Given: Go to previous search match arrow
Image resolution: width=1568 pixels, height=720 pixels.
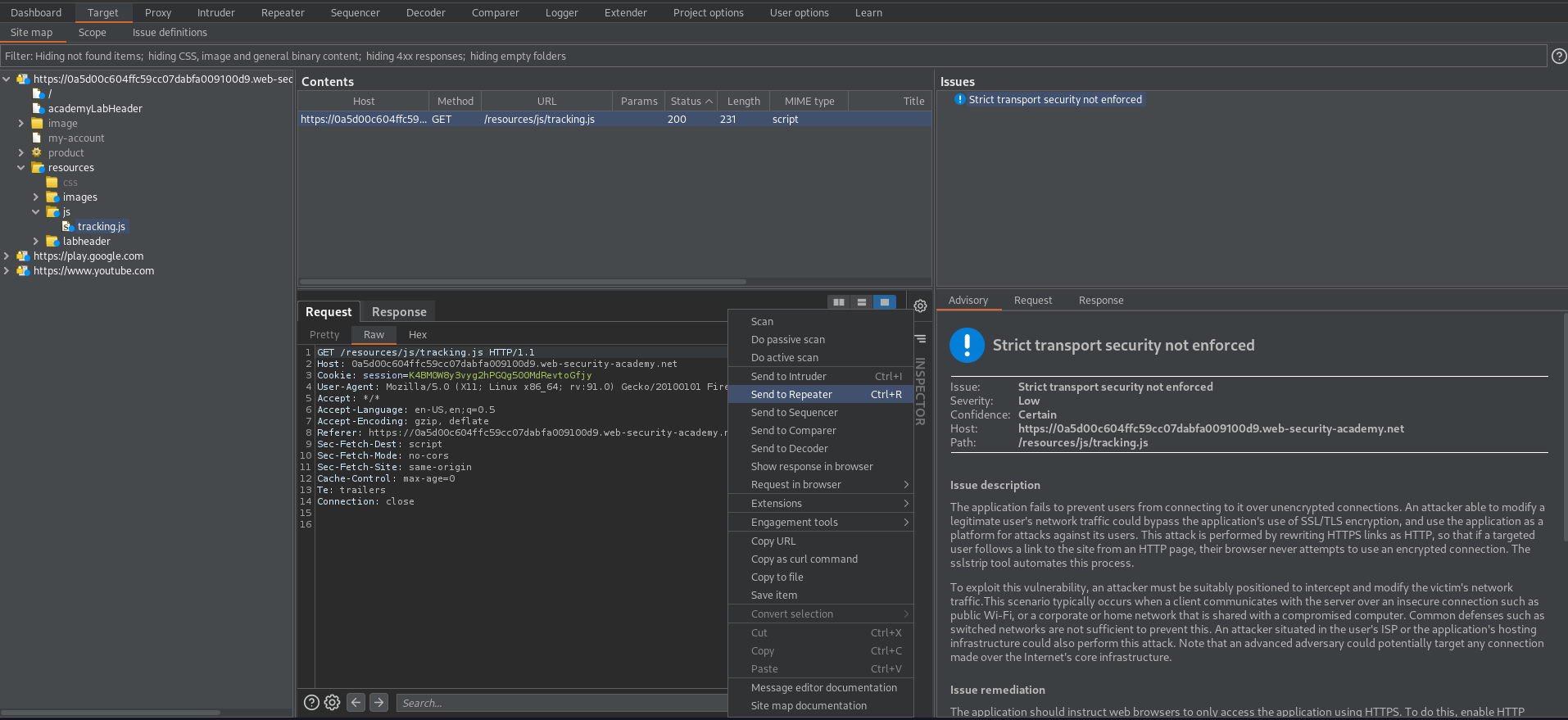Looking at the screenshot, I should click(356, 702).
